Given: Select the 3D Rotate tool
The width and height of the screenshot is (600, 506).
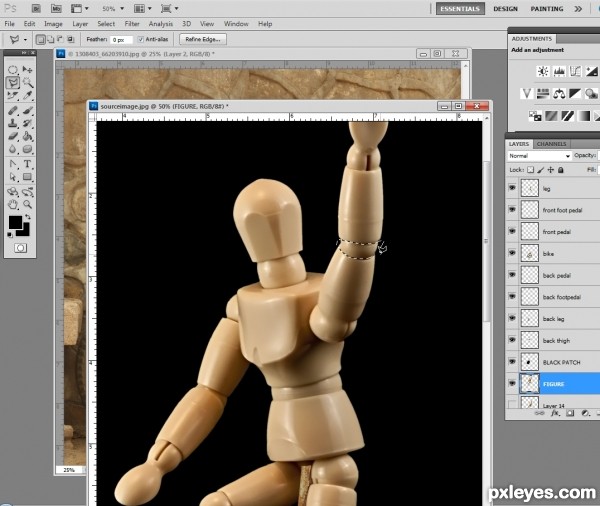Looking at the screenshot, I should tap(13, 192).
